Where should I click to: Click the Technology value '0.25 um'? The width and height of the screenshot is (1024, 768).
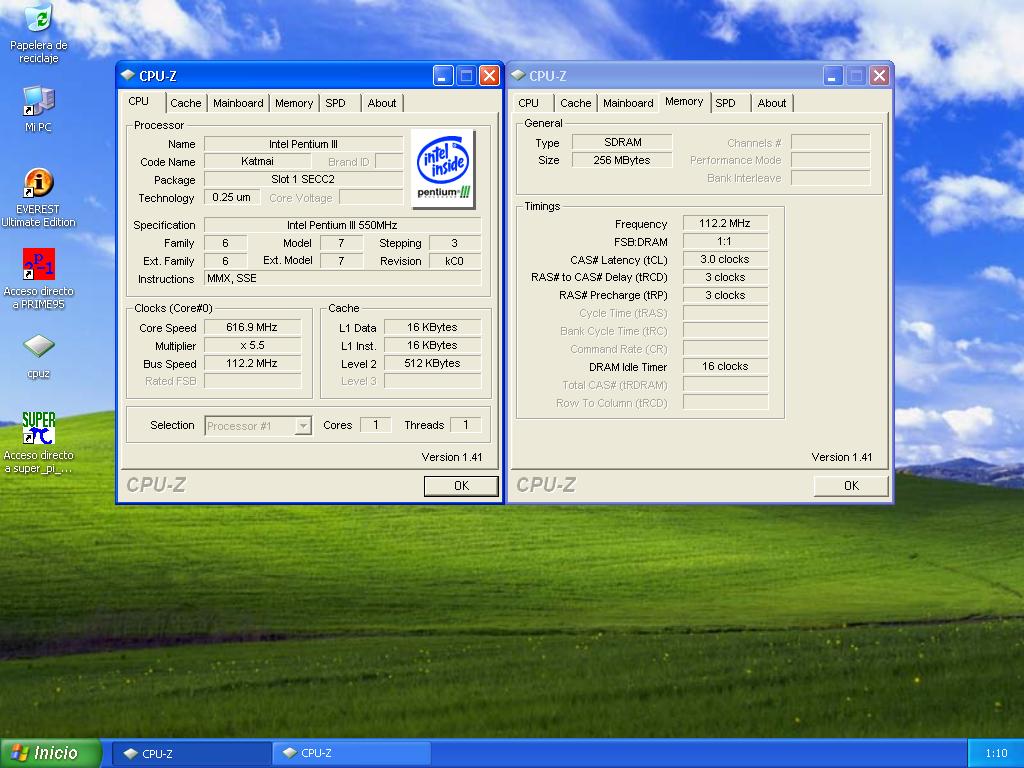(x=232, y=197)
